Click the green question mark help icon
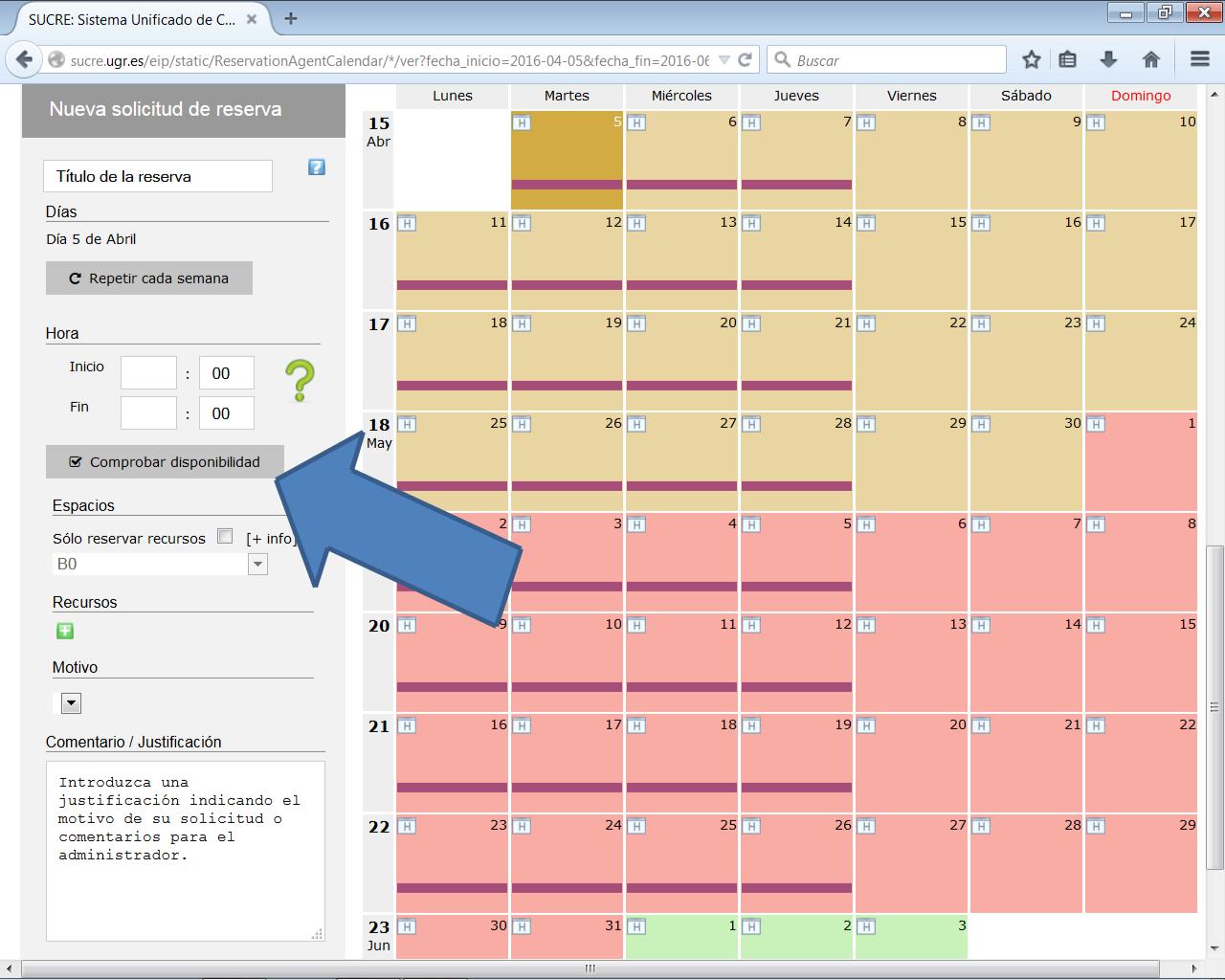The image size is (1225, 980). point(300,380)
